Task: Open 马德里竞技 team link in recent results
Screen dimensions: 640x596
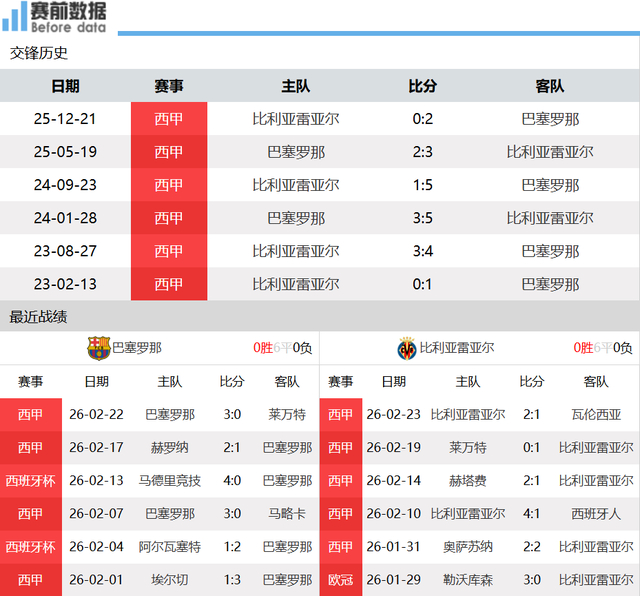Action: tap(169, 480)
